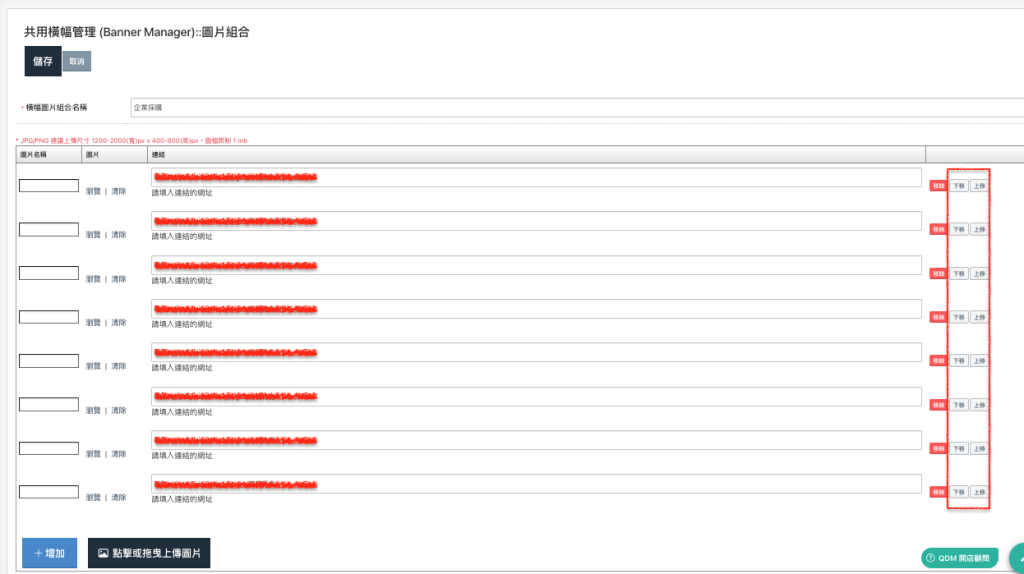Click the third row's link URL field
Image resolution: width=1024 pixels, height=574 pixels.
[536, 265]
